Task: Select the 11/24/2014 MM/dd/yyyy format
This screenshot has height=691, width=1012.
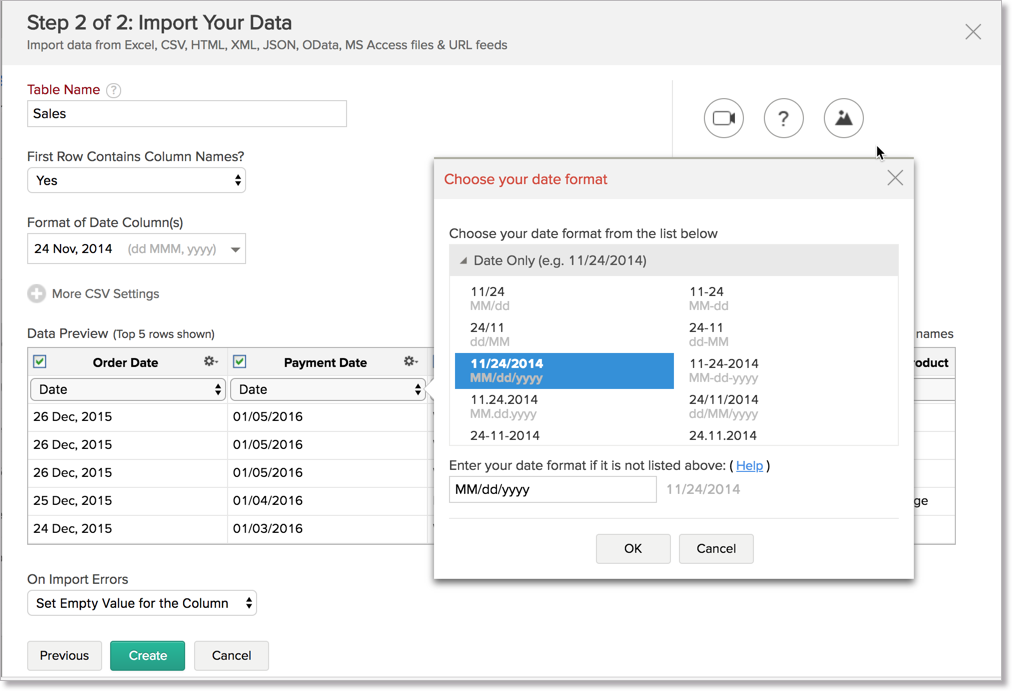Action: tap(564, 371)
